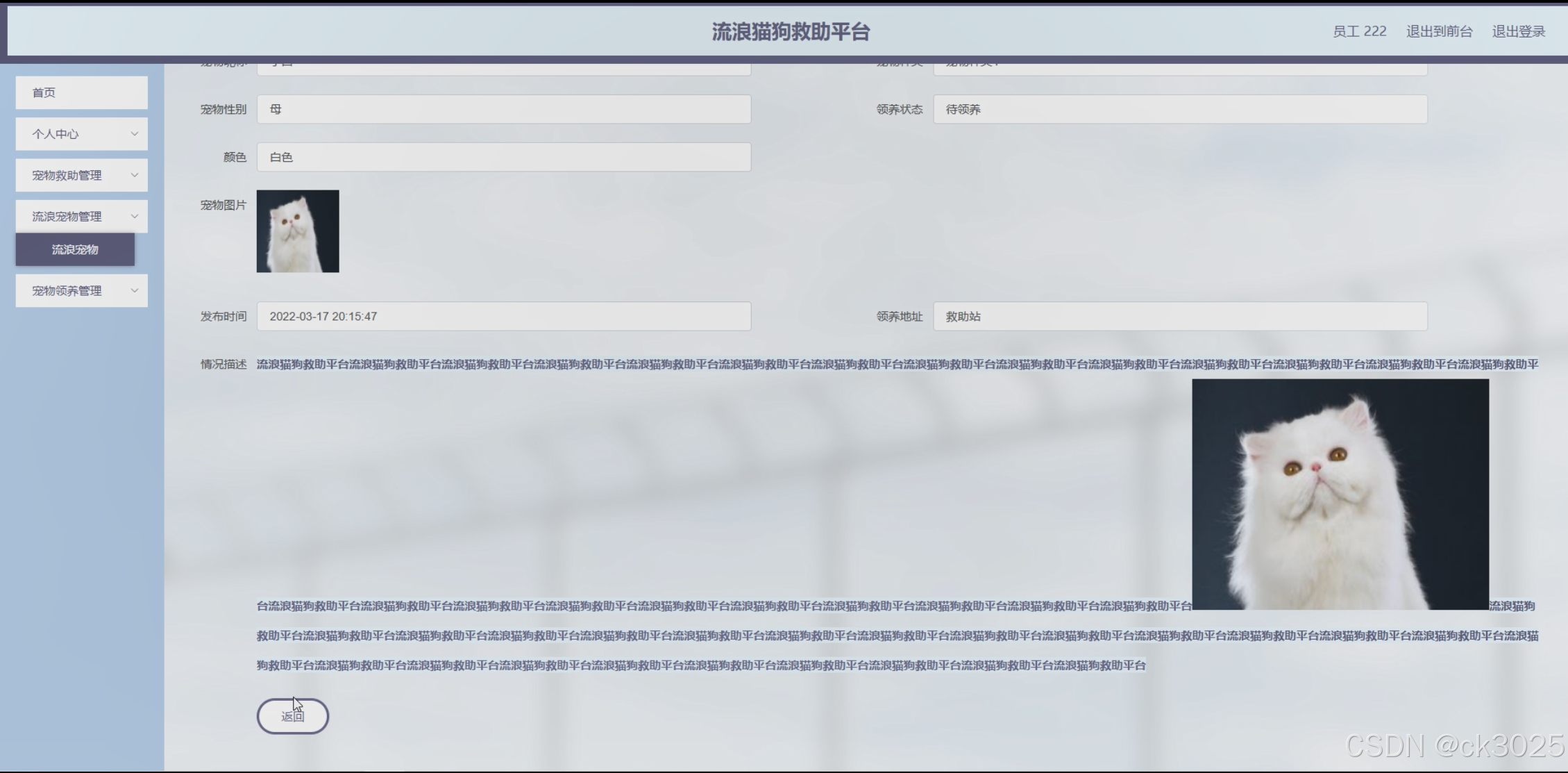The height and width of the screenshot is (773, 1568).
Task: Expand the 个人中心 chevron arrow
Action: (135, 134)
